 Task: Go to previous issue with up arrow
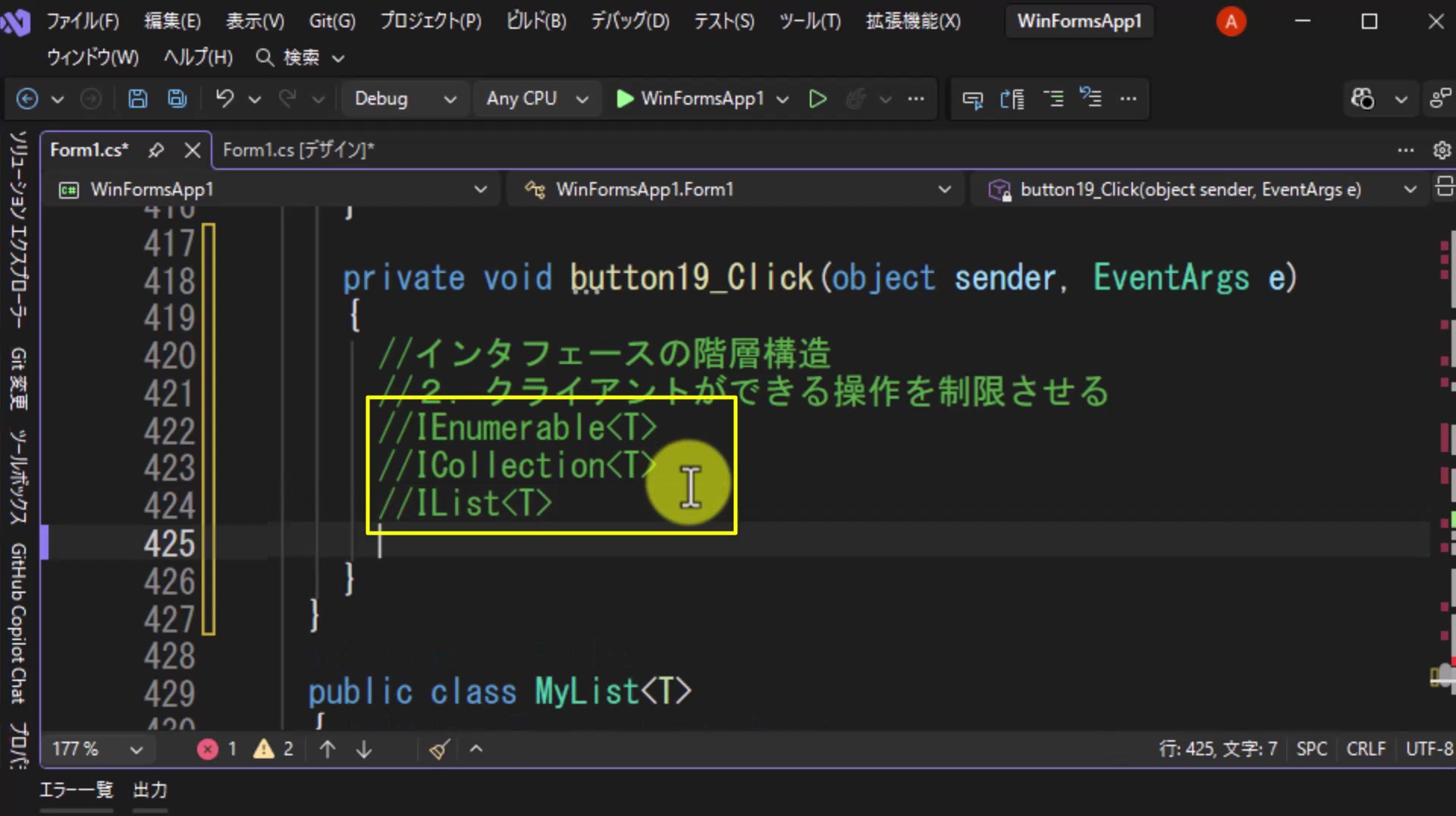point(328,749)
